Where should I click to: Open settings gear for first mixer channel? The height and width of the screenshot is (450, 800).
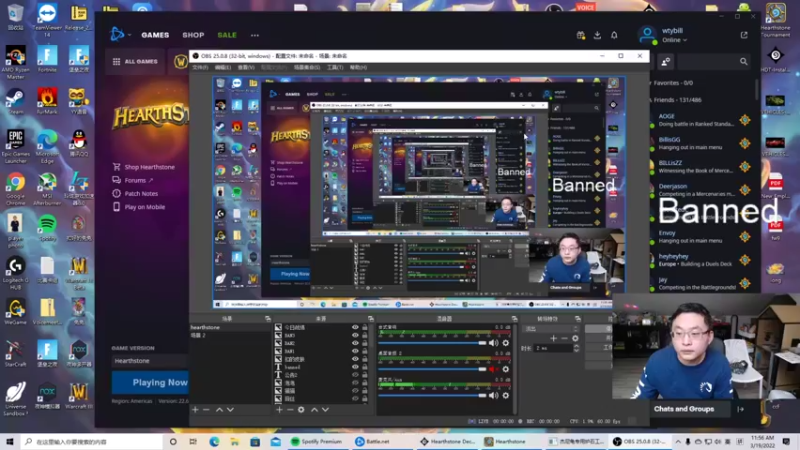pyautogui.click(x=506, y=343)
